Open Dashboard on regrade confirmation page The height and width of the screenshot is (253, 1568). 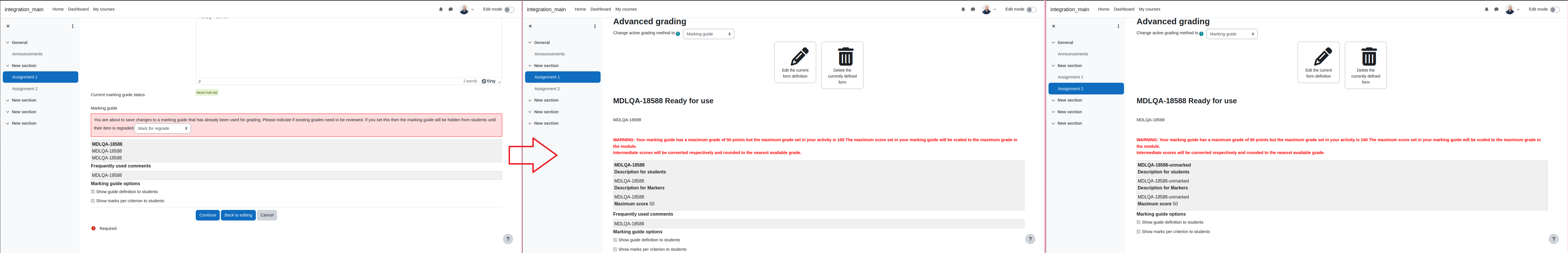(79, 9)
